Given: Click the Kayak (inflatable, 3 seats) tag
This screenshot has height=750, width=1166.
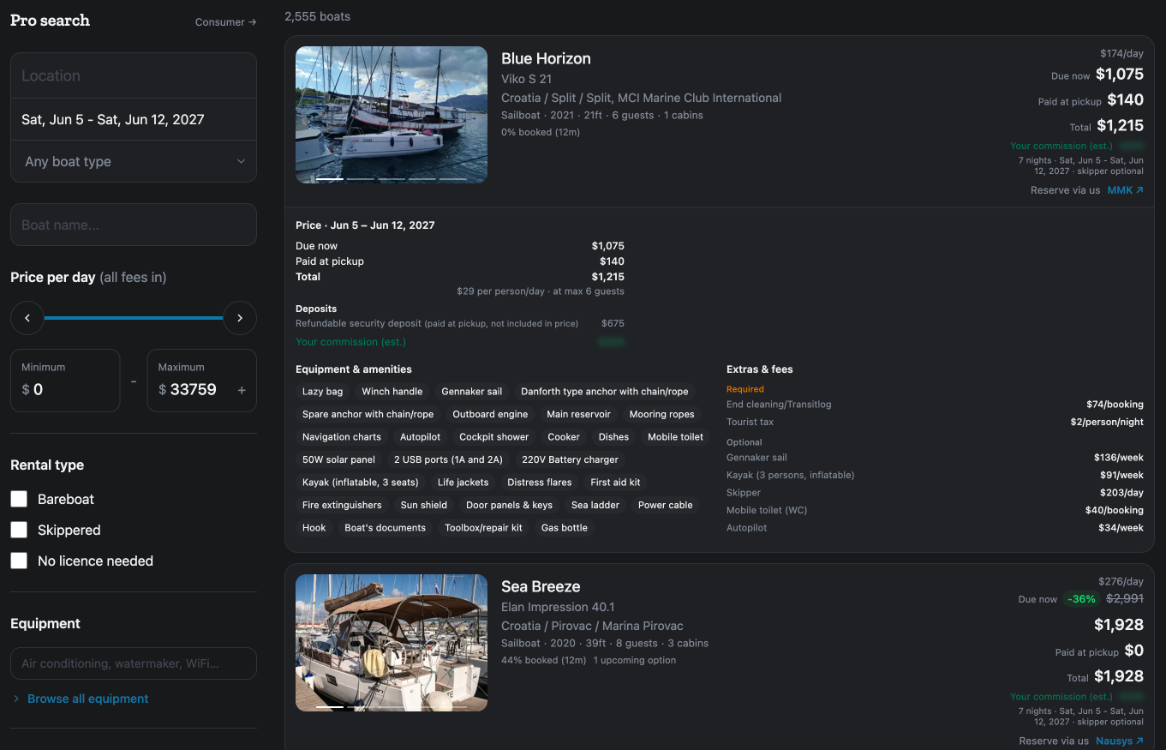Looking at the screenshot, I should pos(360,482).
